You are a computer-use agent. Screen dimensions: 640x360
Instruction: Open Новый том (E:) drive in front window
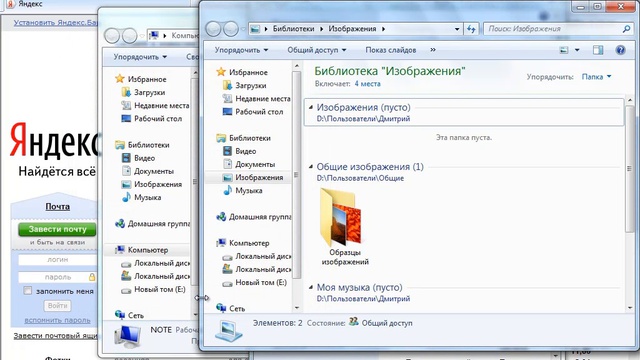(256, 282)
